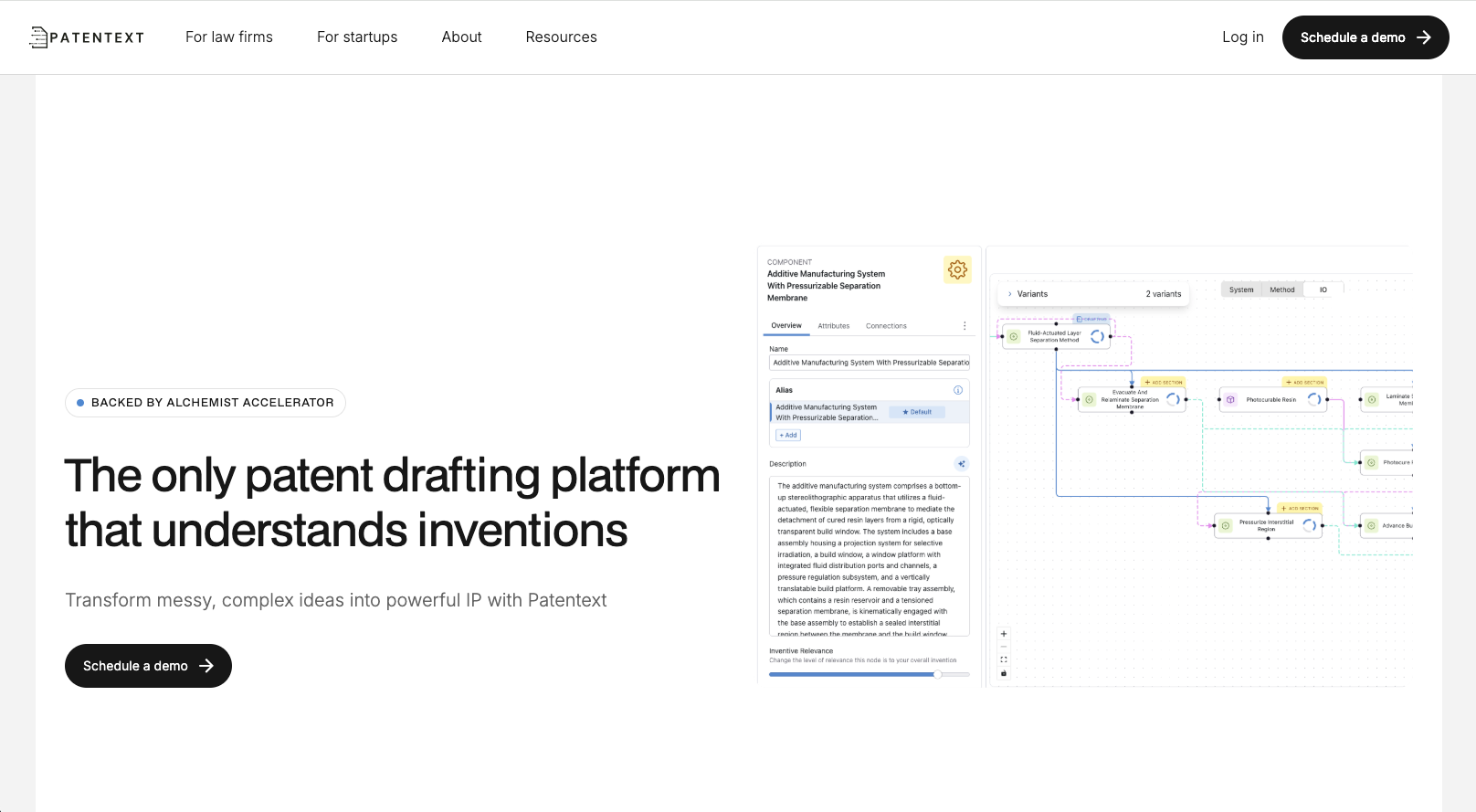Click the Evacuate And Reaminate Separation Membrane node
Screen dimensions: 1476x812
click(1132, 399)
